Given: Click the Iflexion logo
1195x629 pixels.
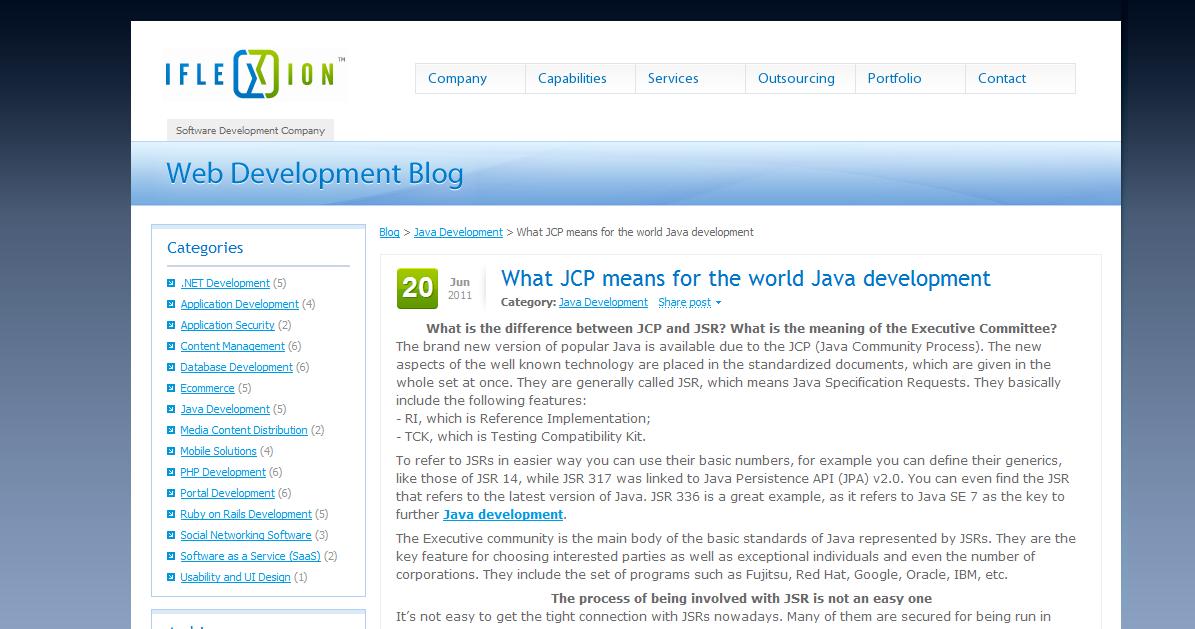Looking at the screenshot, I should pos(255,74).
